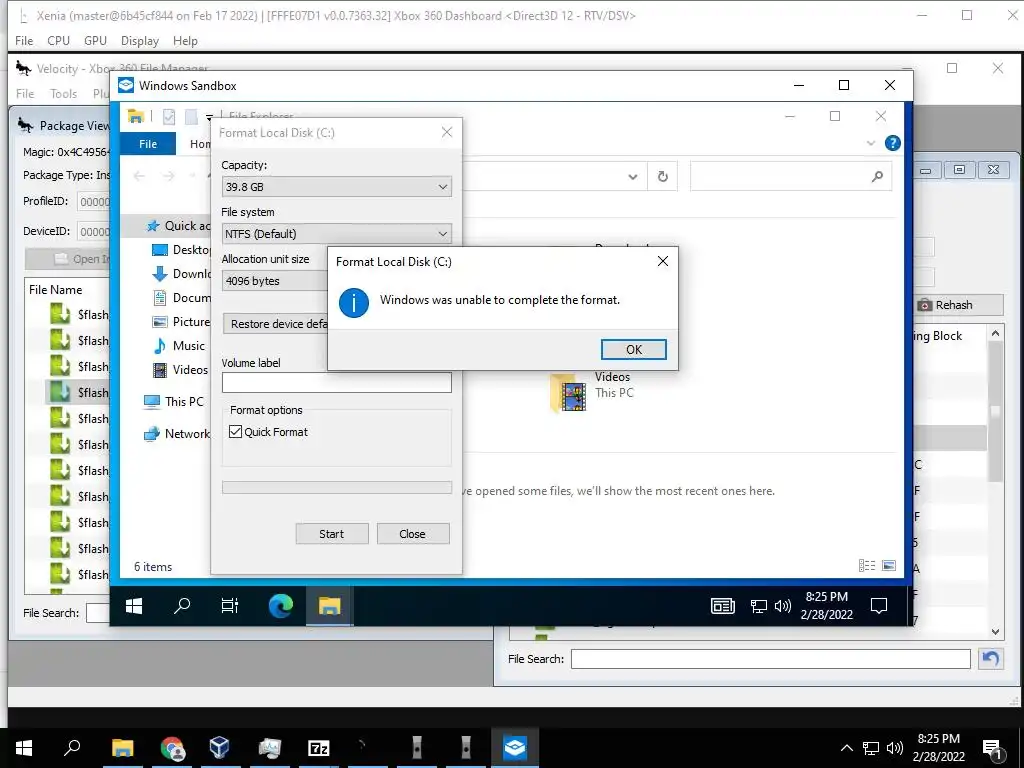Toggle the Quick Format checkbox
Viewport: 1024px width, 768px height.
[236, 432]
